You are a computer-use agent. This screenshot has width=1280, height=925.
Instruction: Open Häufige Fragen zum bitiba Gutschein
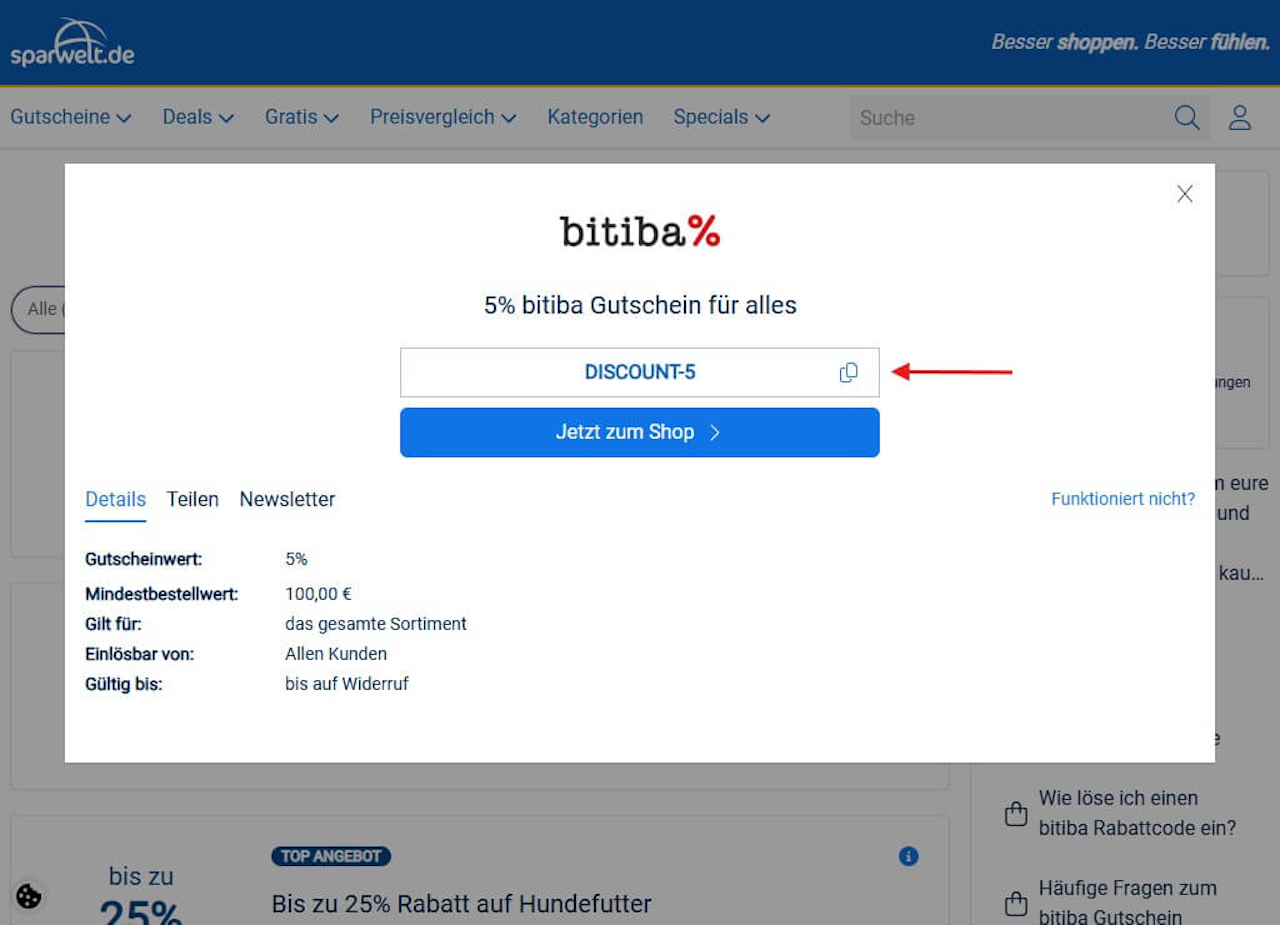click(1127, 902)
